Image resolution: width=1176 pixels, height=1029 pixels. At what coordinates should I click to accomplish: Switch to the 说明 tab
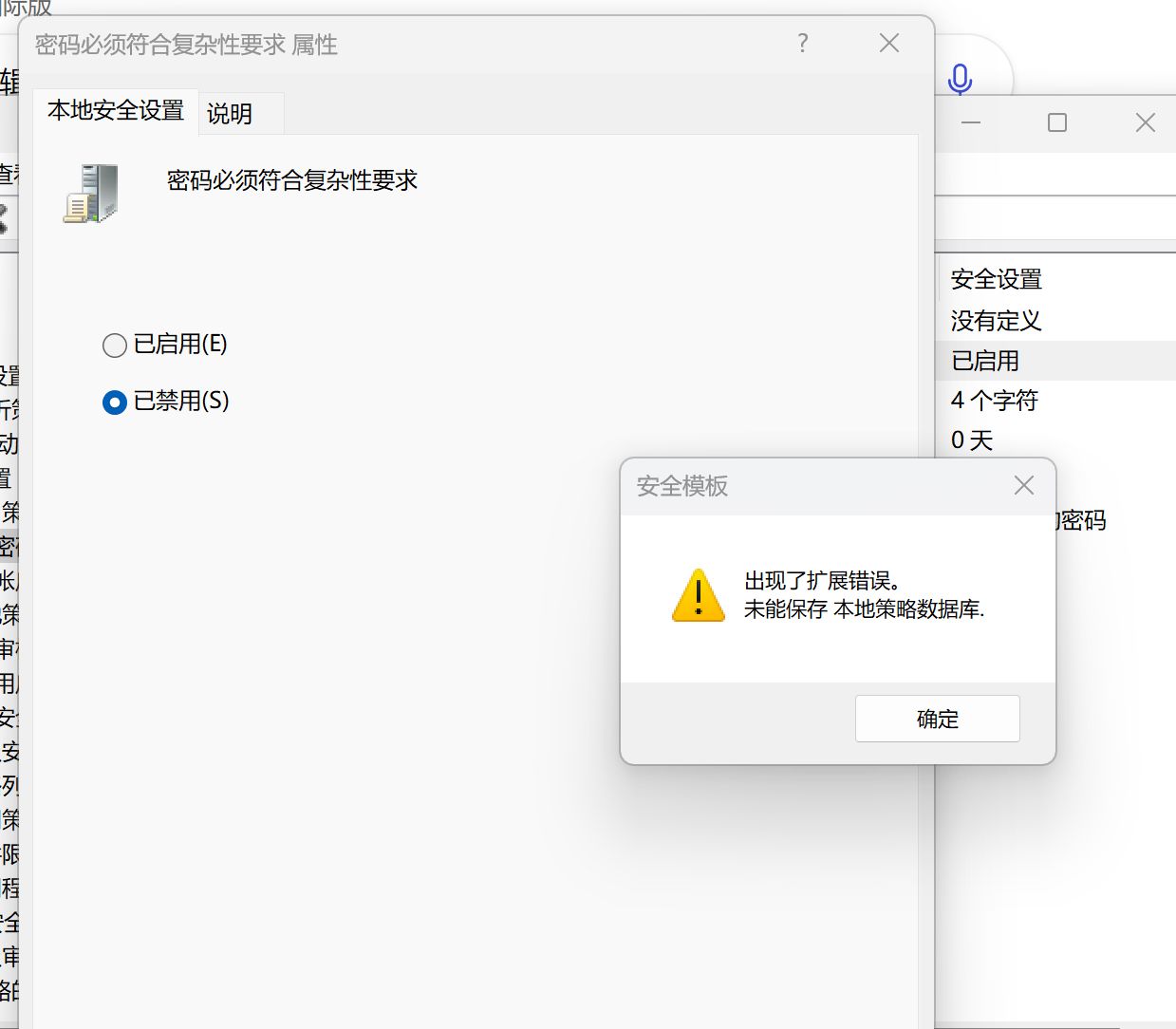(228, 113)
